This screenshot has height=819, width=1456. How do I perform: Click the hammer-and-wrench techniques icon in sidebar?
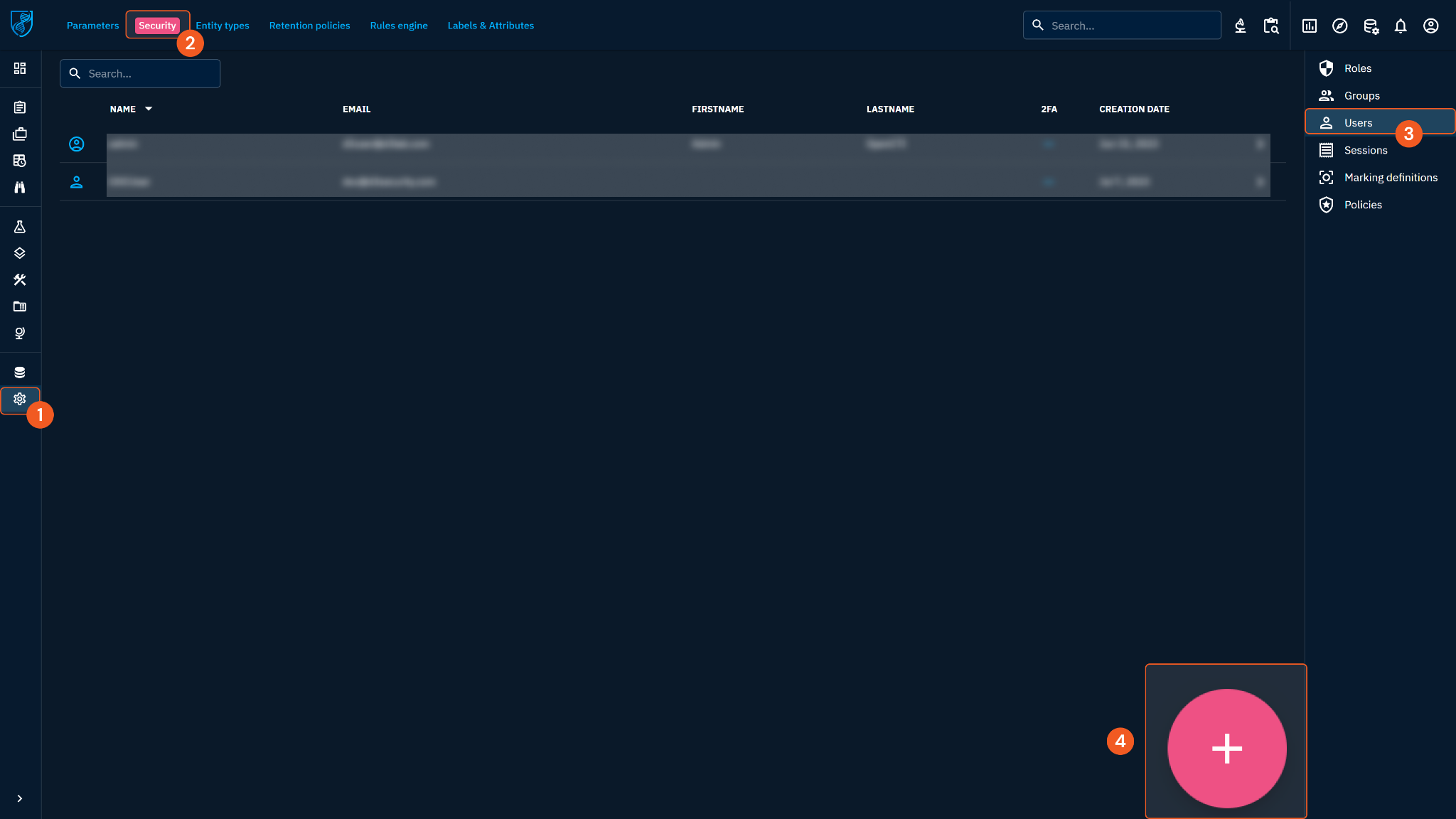click(x=20, y=280)
